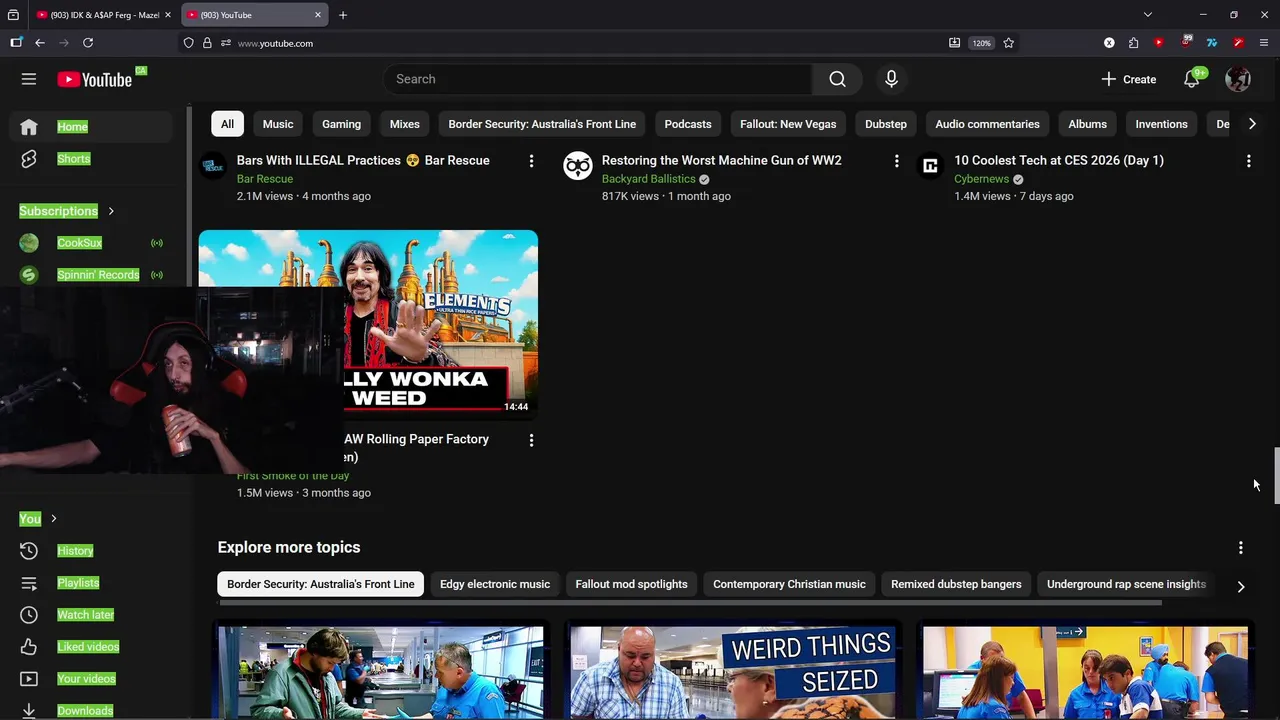Select the Albums filter chip
The image size is (1280, 720).
[1087, 124]
